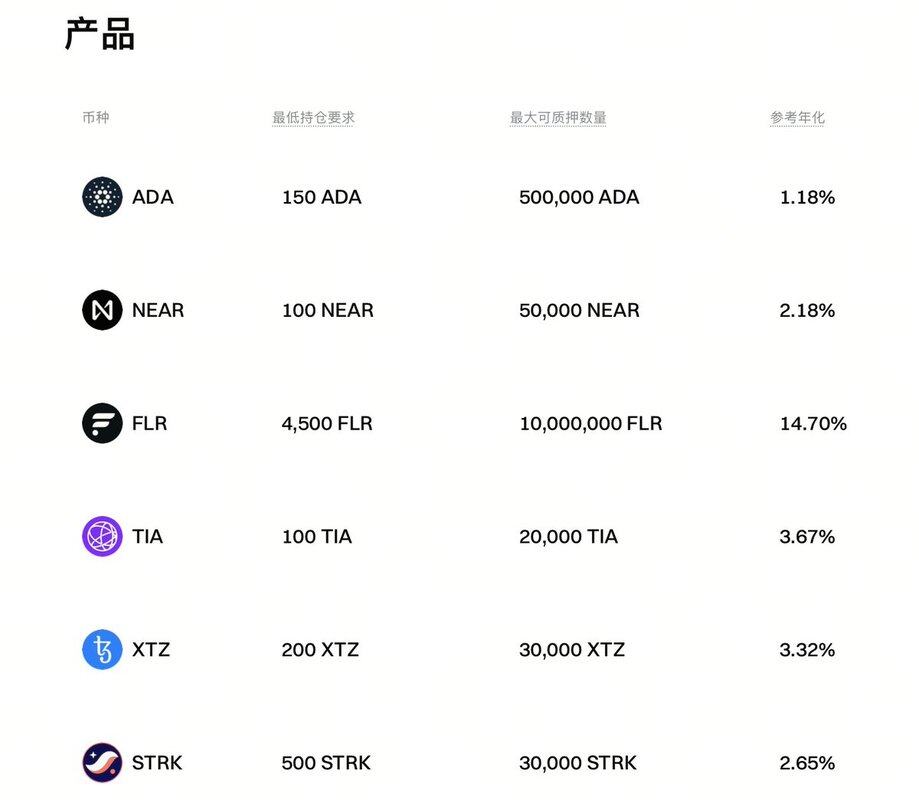This screenshot has height=800, width=919.
Task: Click the 500,000 ADA maximum stake amount
Action: click(x=579, y=197)
